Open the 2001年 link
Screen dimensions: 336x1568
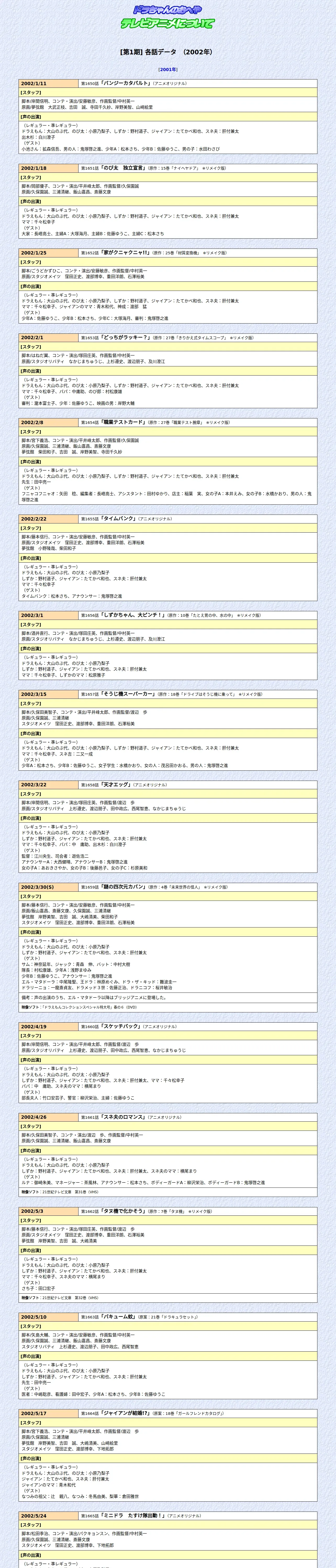pyautogui.click(x=168, y=70)
